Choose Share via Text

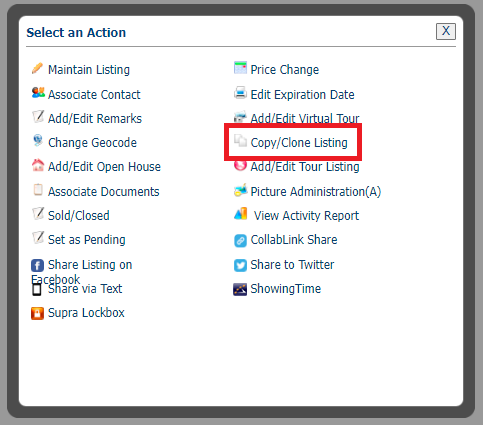click(x=85, y=289)
